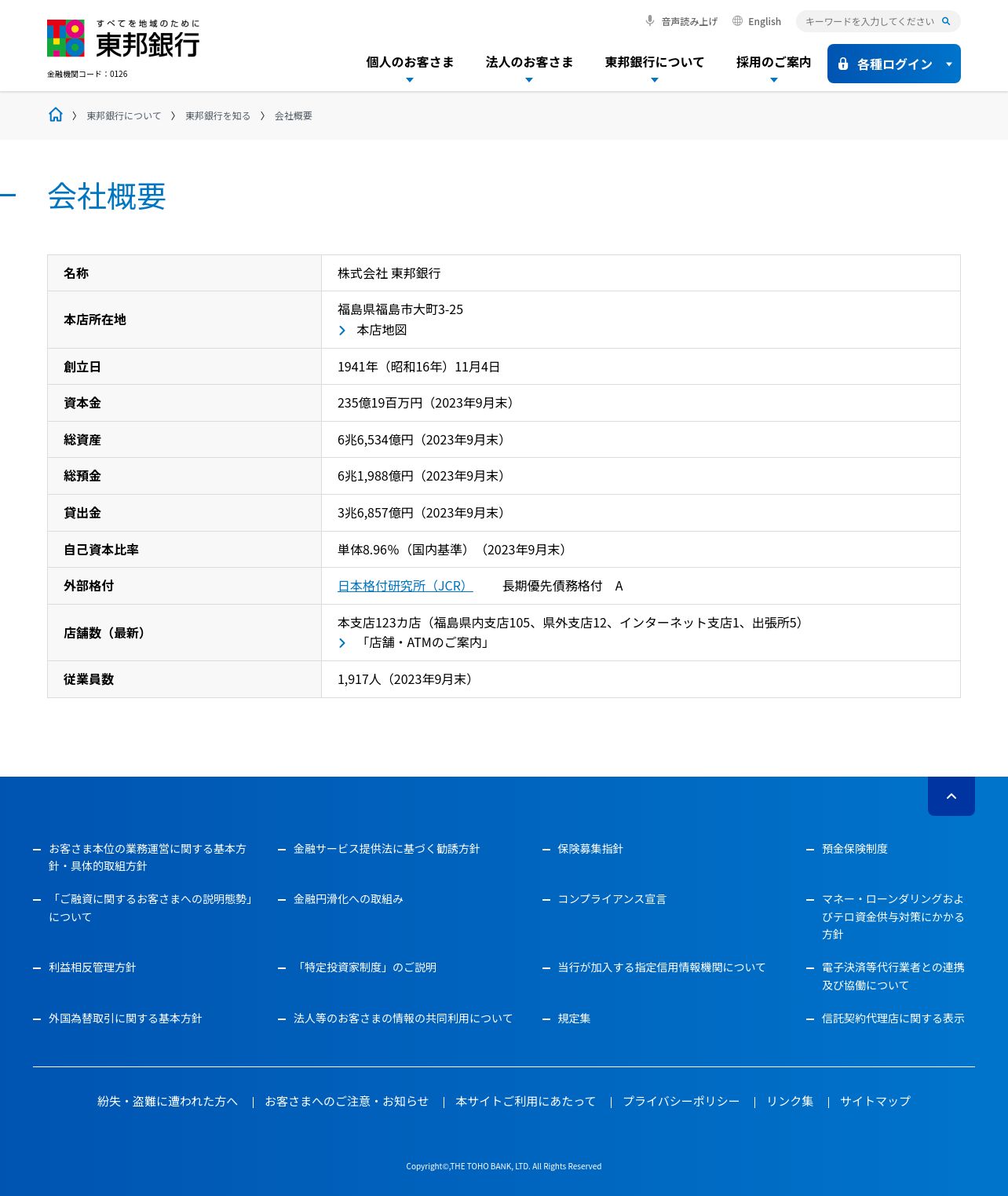Open マネー・ローンダリング対策 policy link

click(893, 916)
